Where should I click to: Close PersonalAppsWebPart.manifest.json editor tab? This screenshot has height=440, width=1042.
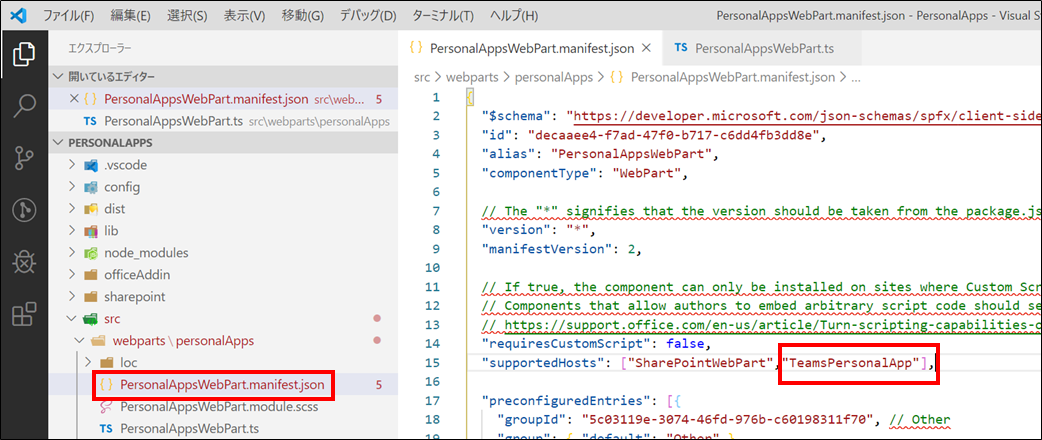click(649, 48)
